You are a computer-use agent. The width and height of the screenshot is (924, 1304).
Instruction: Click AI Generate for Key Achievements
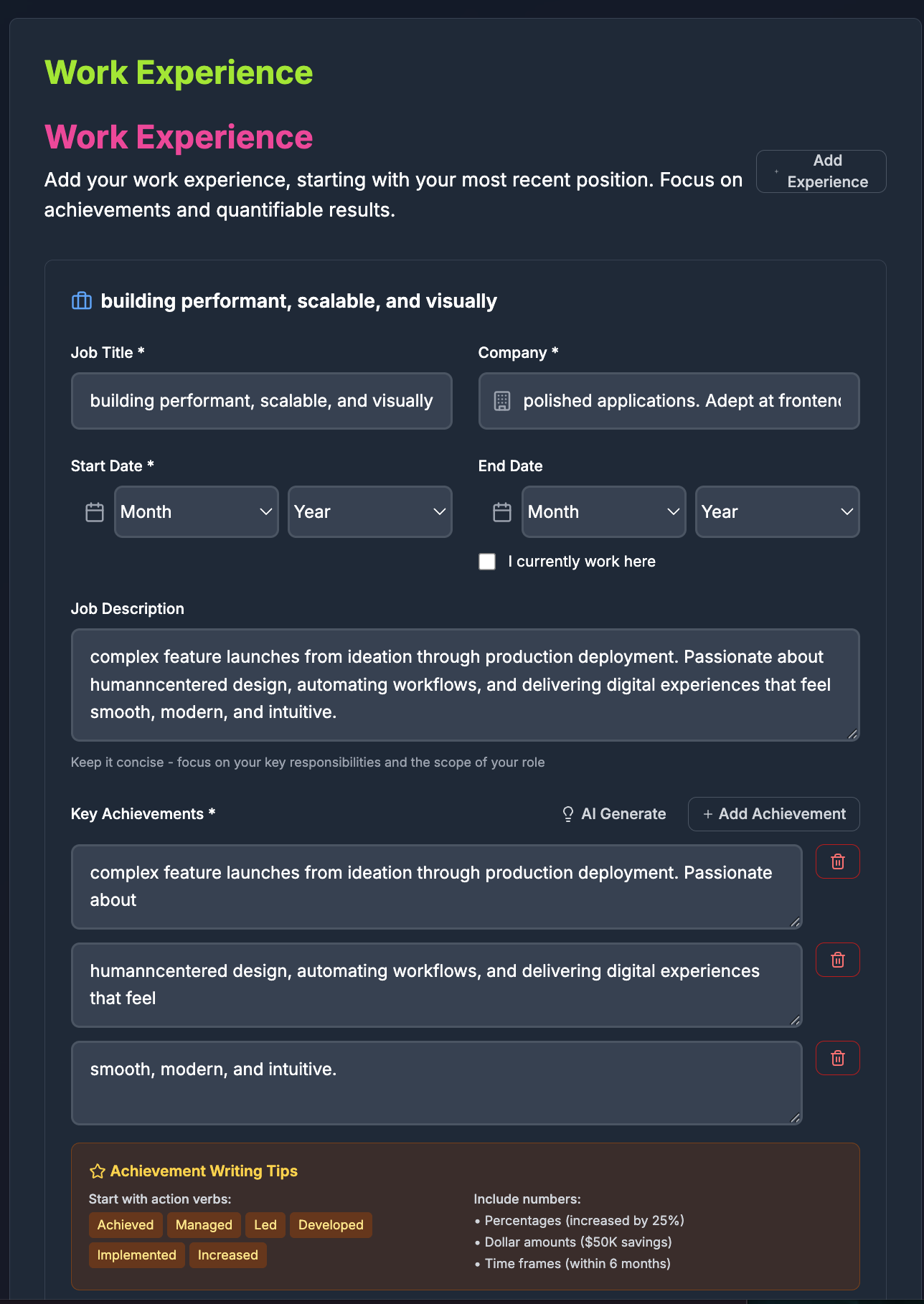coord(613,813)
